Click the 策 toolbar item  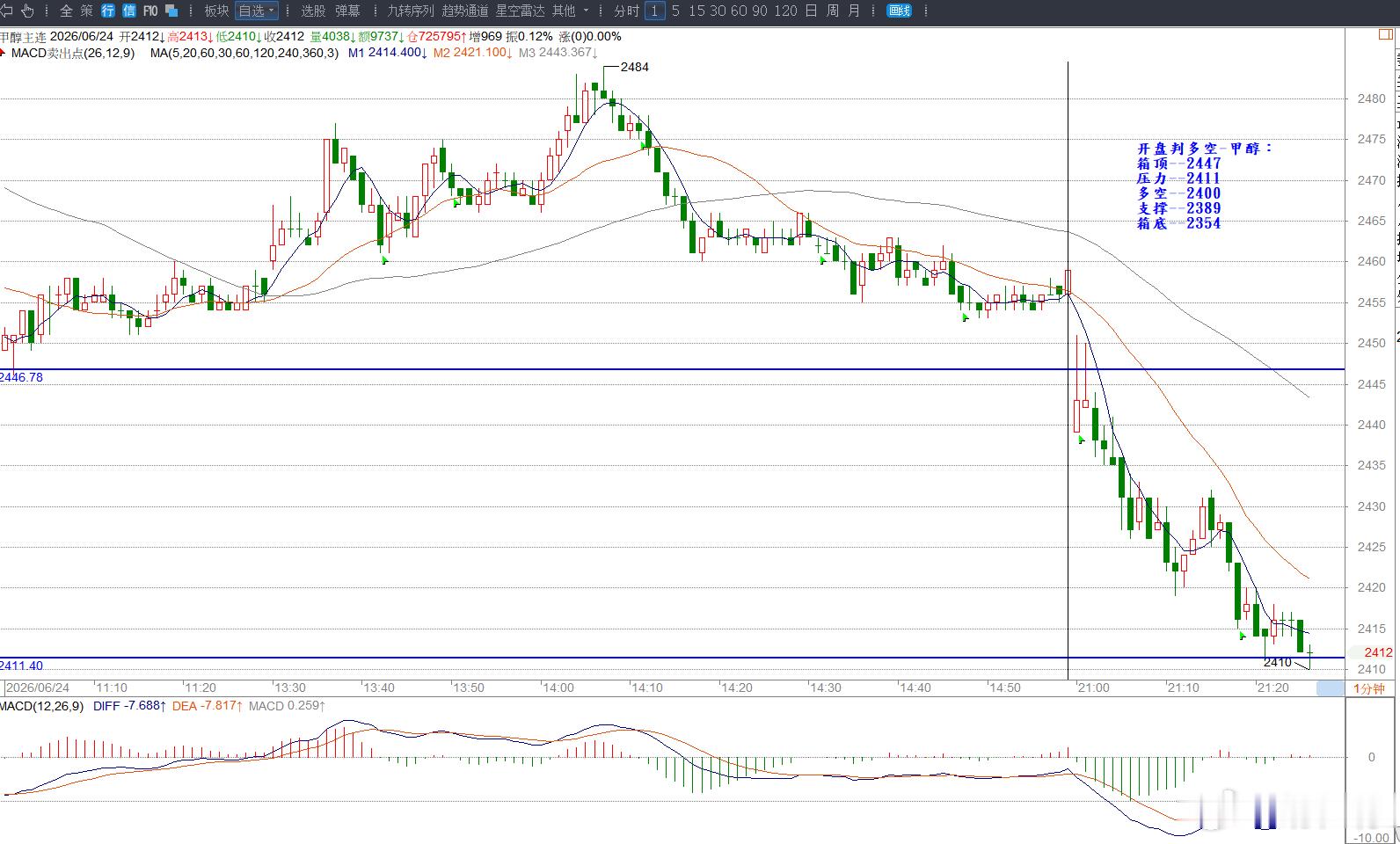tap(86, 11)
